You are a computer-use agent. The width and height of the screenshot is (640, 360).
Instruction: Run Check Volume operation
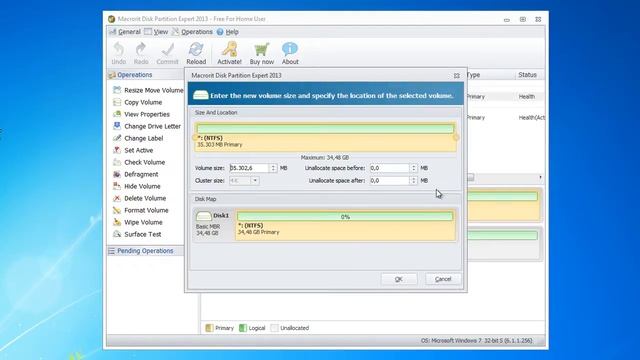point(139,162)
